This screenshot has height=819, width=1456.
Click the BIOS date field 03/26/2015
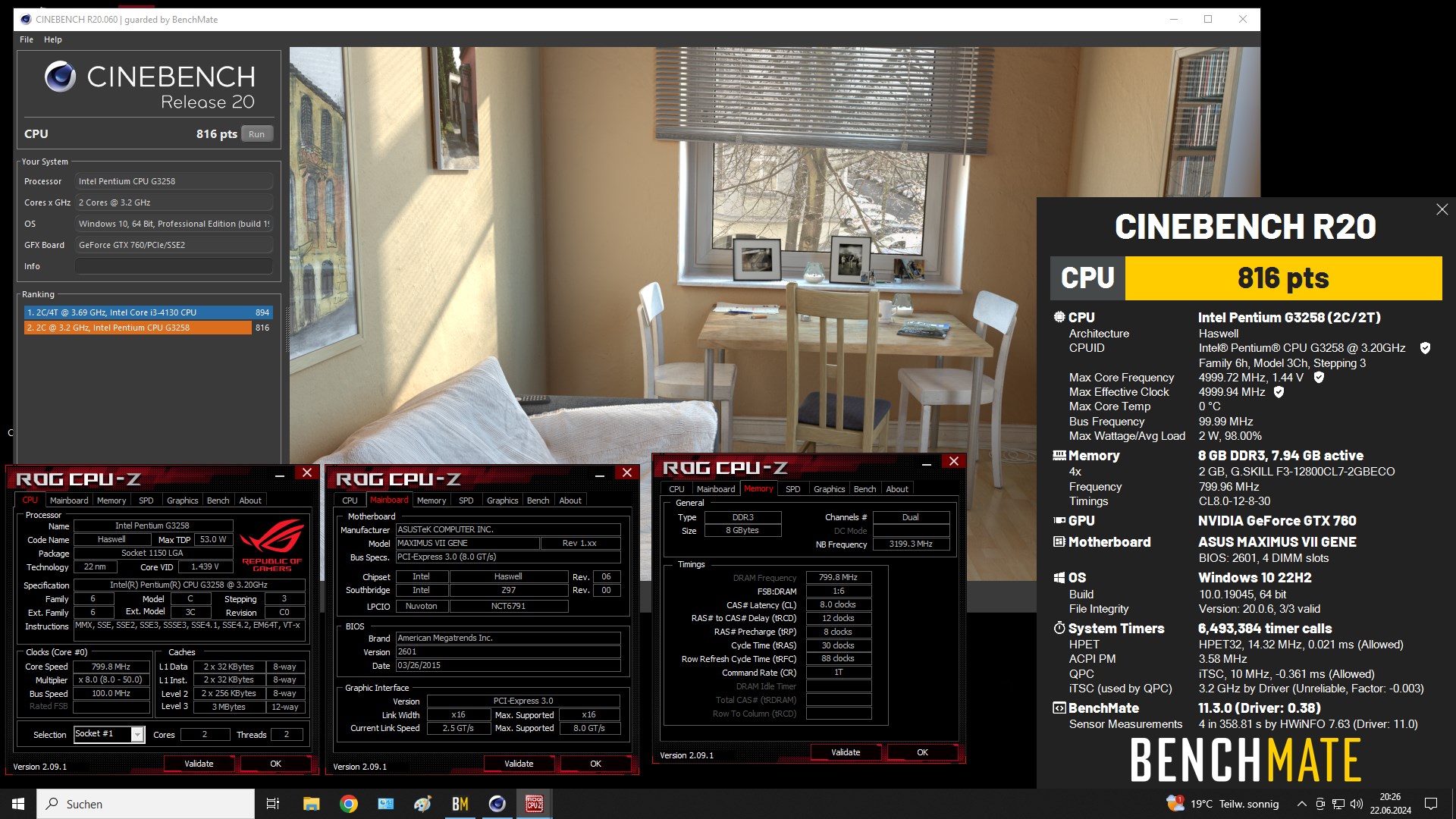(x=508, y=665)
